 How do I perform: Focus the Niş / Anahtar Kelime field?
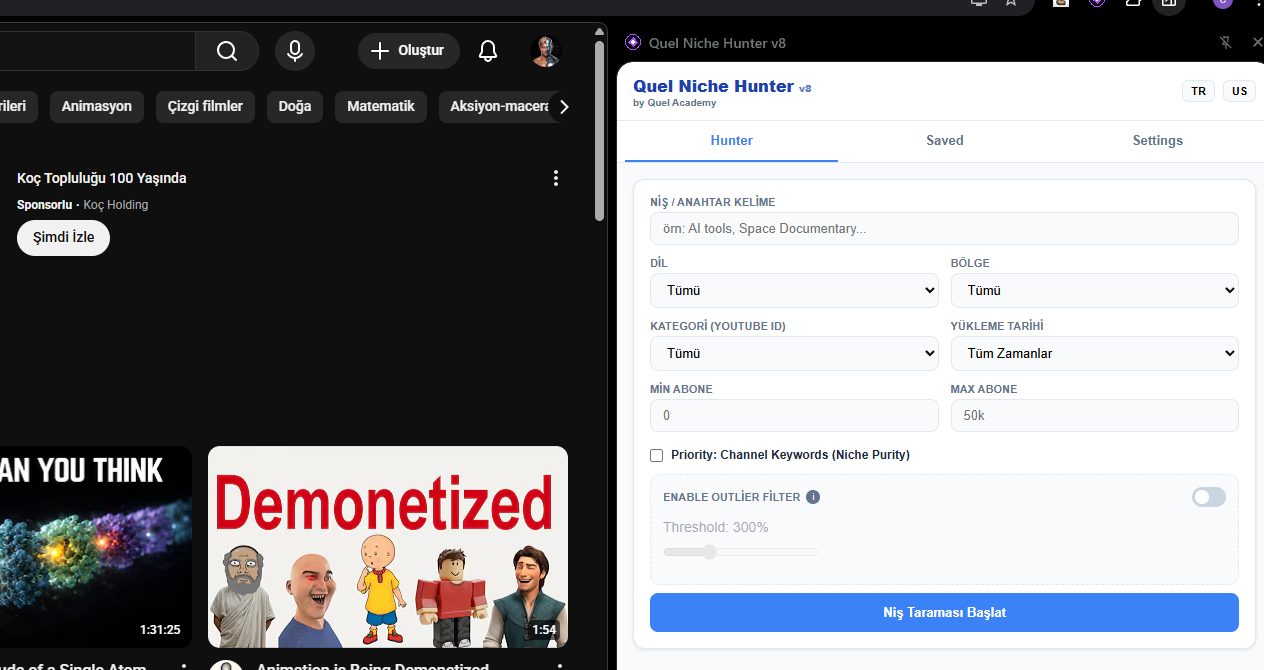tap(944, 228)
